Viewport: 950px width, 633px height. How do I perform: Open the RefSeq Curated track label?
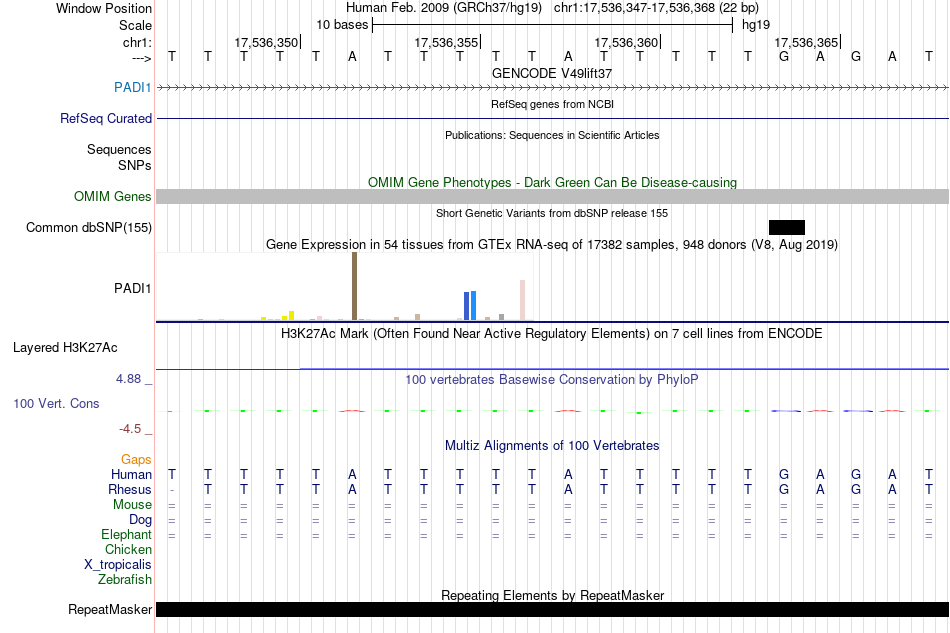[x=105, y=118]
